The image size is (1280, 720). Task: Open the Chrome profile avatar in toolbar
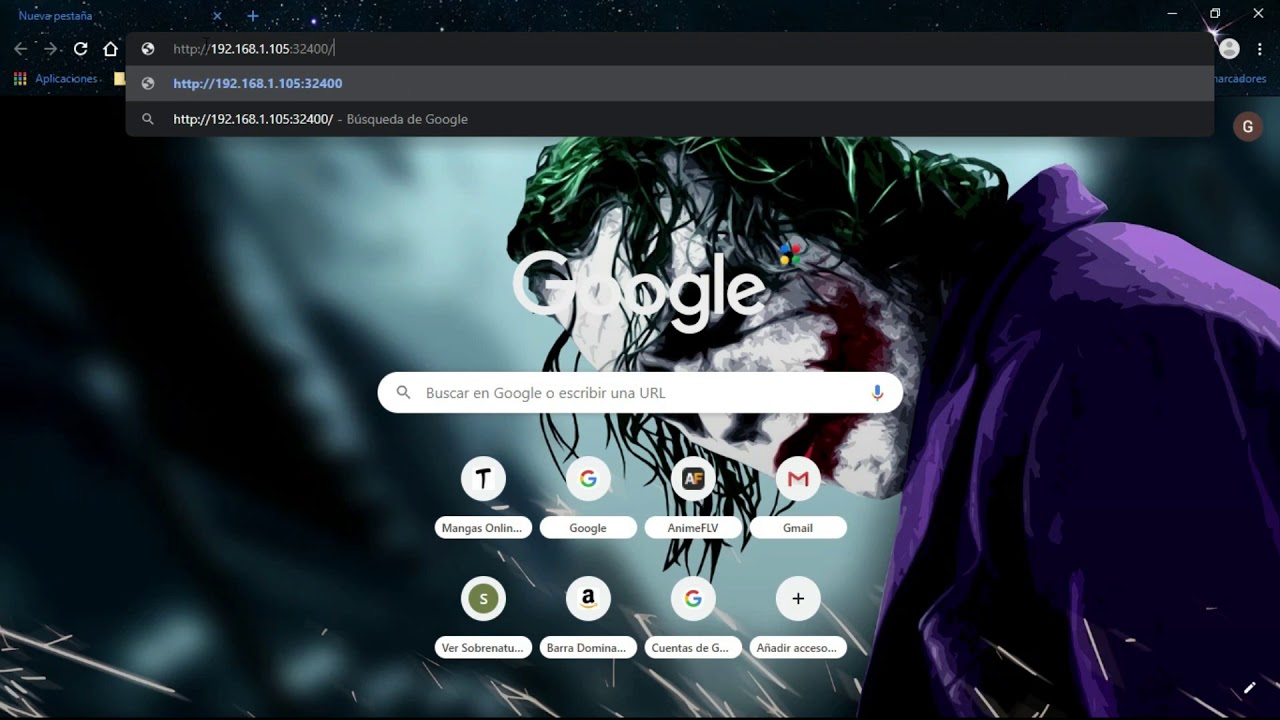click(1230, 49)
